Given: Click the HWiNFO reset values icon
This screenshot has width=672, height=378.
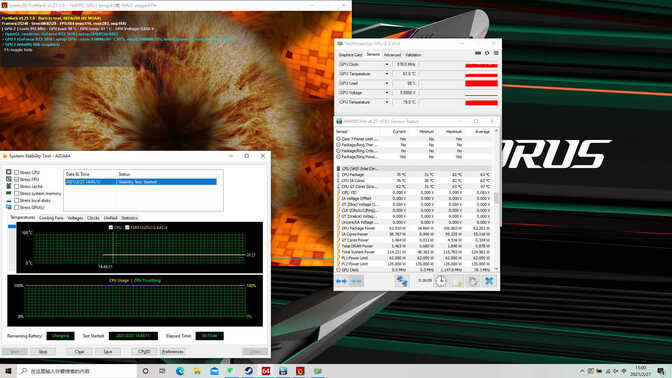Looking at the screenshot, I should coord(473,281).
